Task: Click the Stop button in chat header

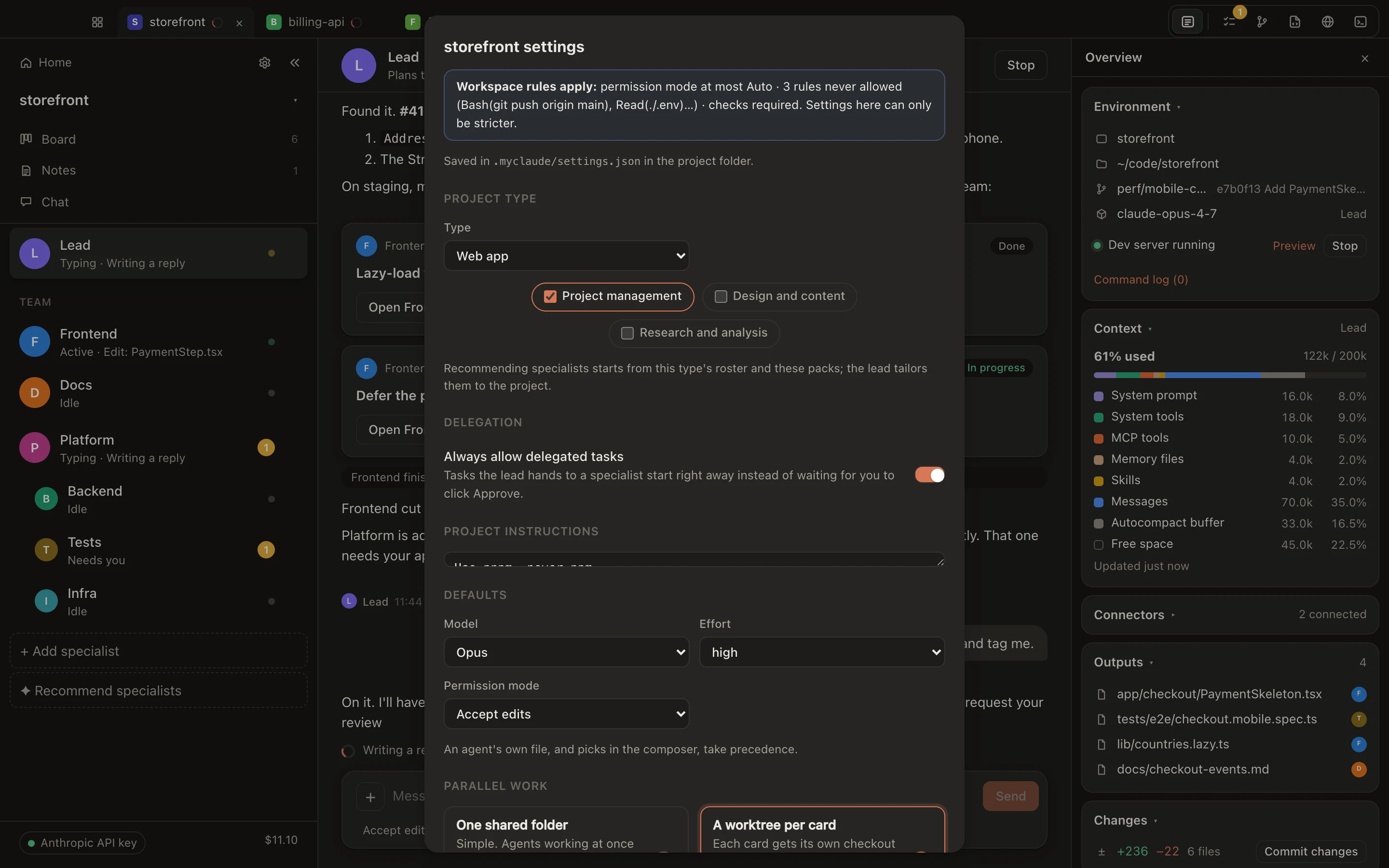Action: tap(1021, 66)
